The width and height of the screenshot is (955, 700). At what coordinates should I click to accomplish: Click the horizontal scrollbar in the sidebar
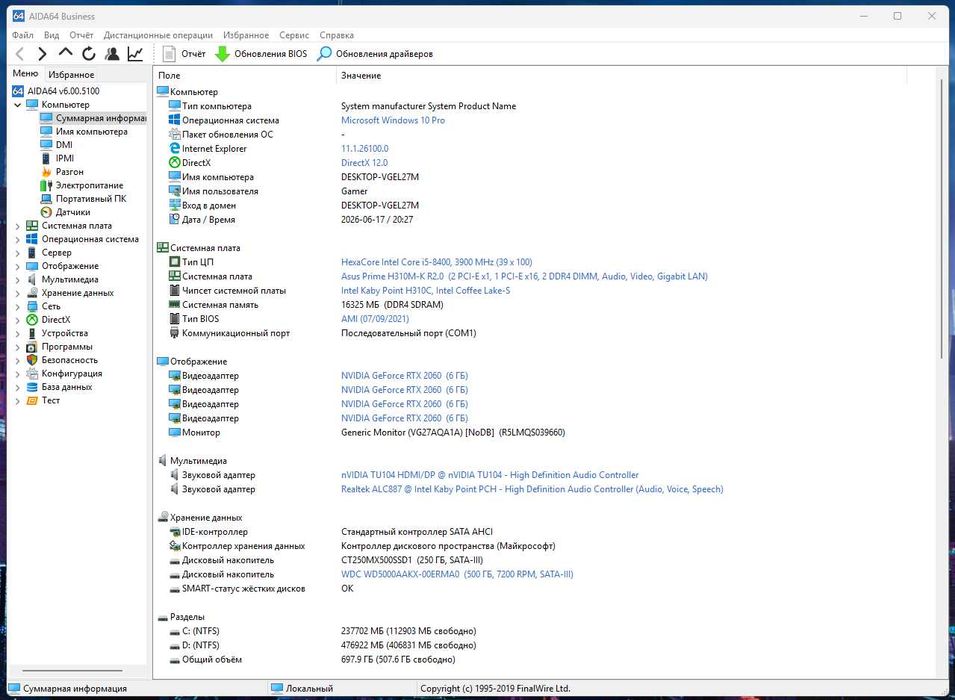(72, 670)
